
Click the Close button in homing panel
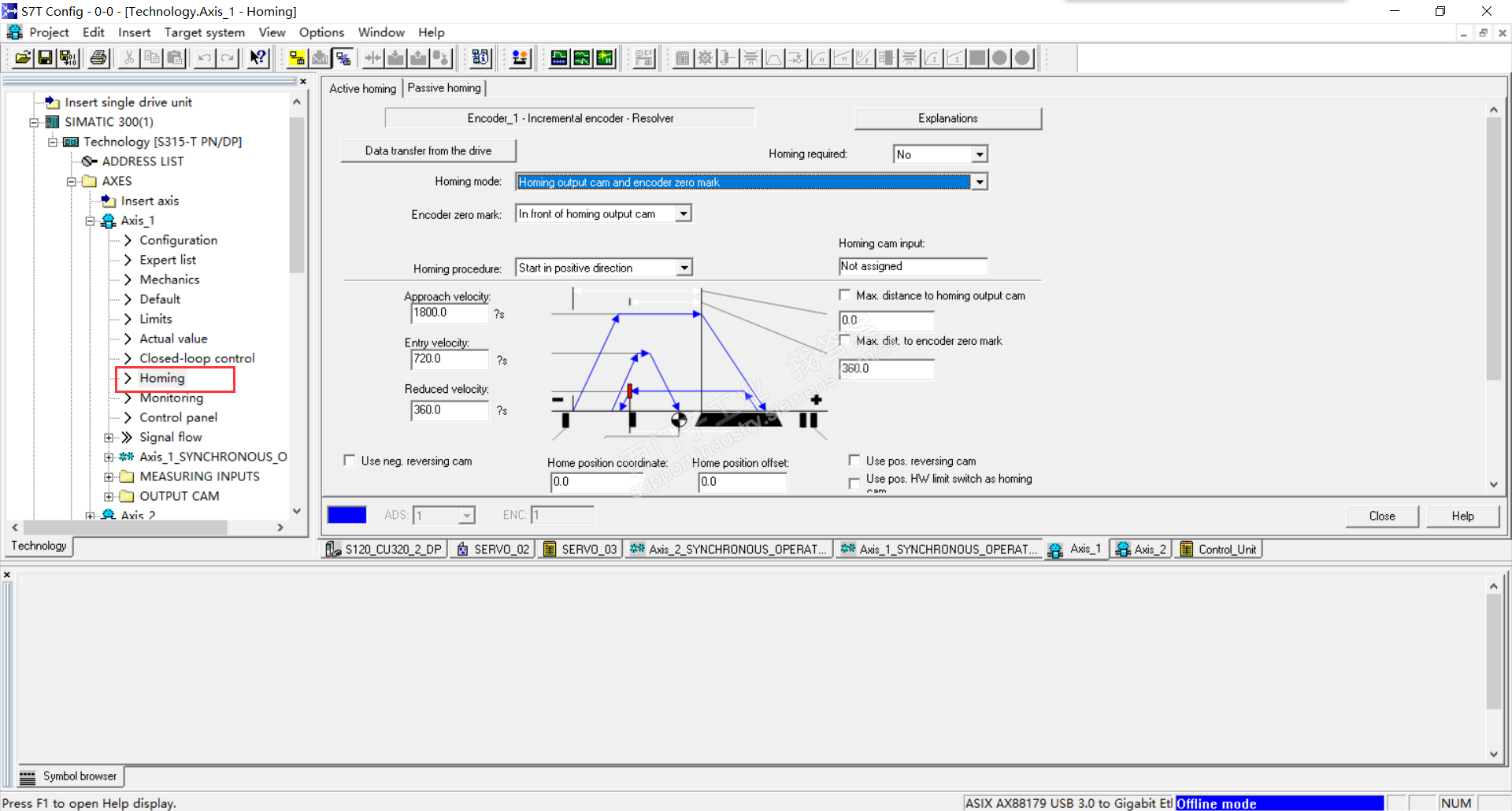[1382, 516]
